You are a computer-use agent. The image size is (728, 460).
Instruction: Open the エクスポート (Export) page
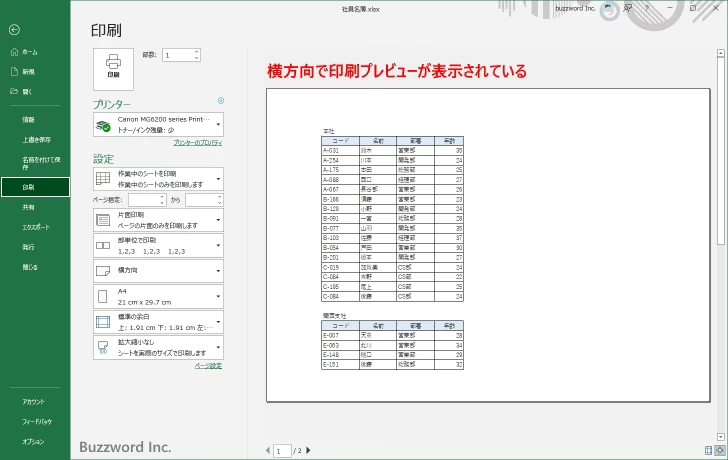click(35, 227)
